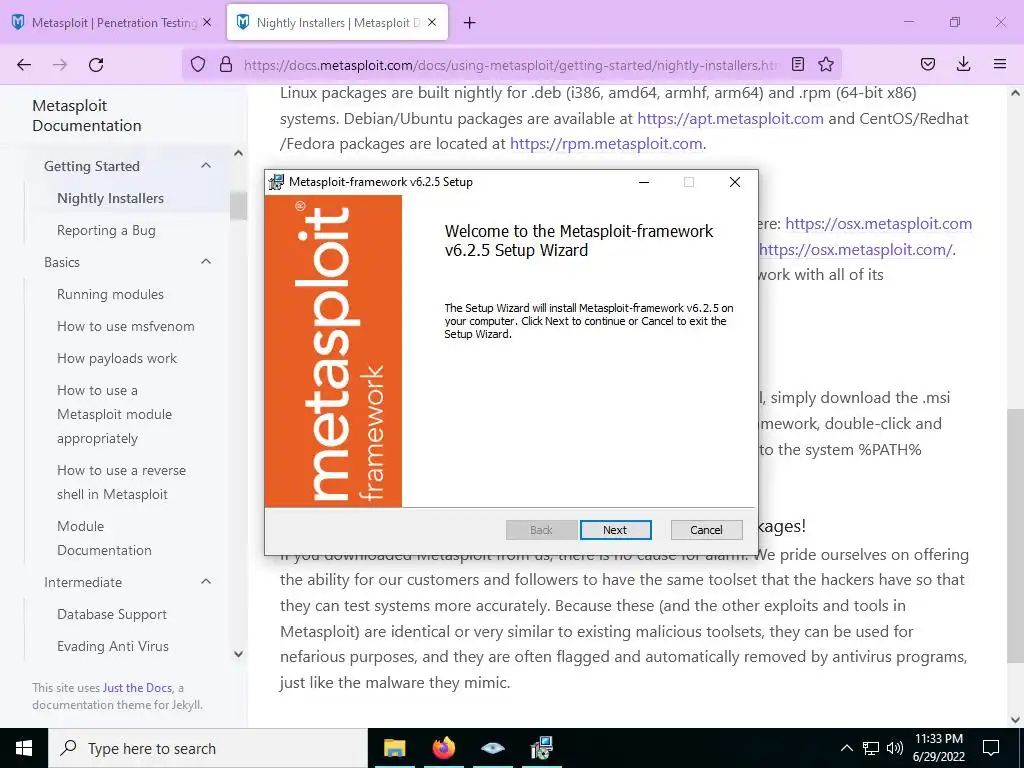Click the installer icon in setup title bar
Image resolution: width=1024 pixels, height=768 pixels.
(x=276, y=182)
